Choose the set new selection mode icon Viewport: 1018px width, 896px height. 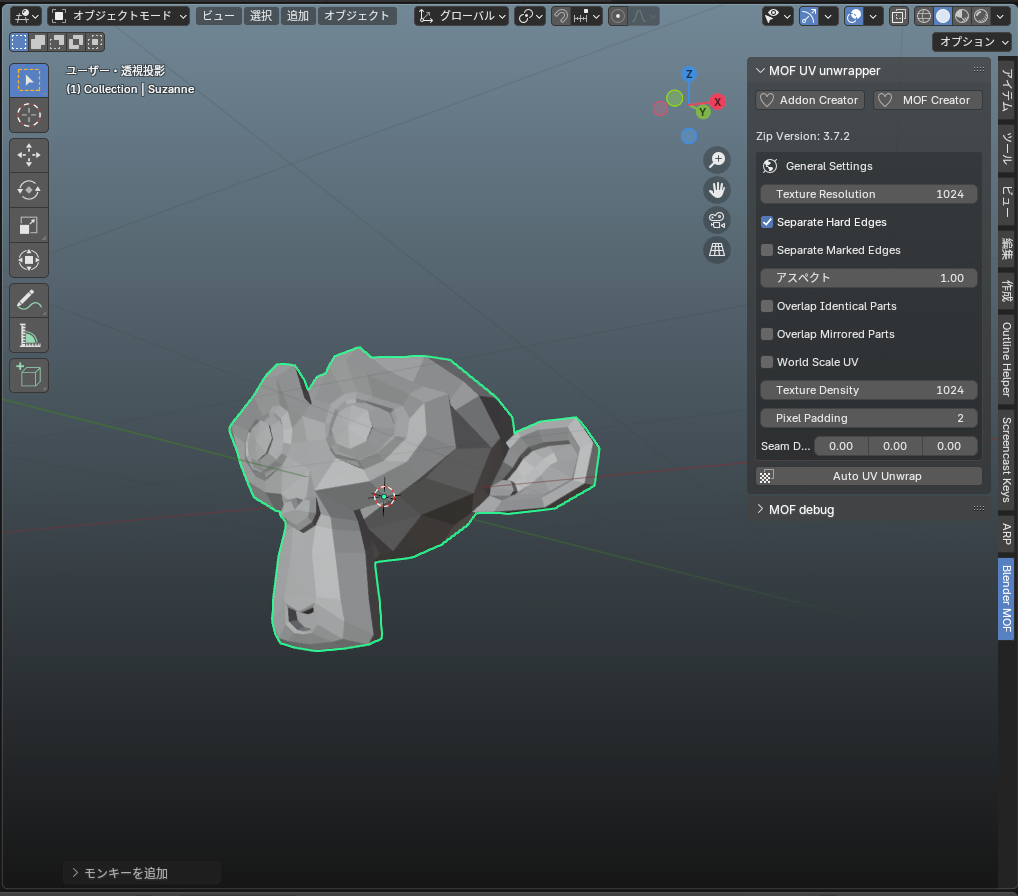[19, 42]
